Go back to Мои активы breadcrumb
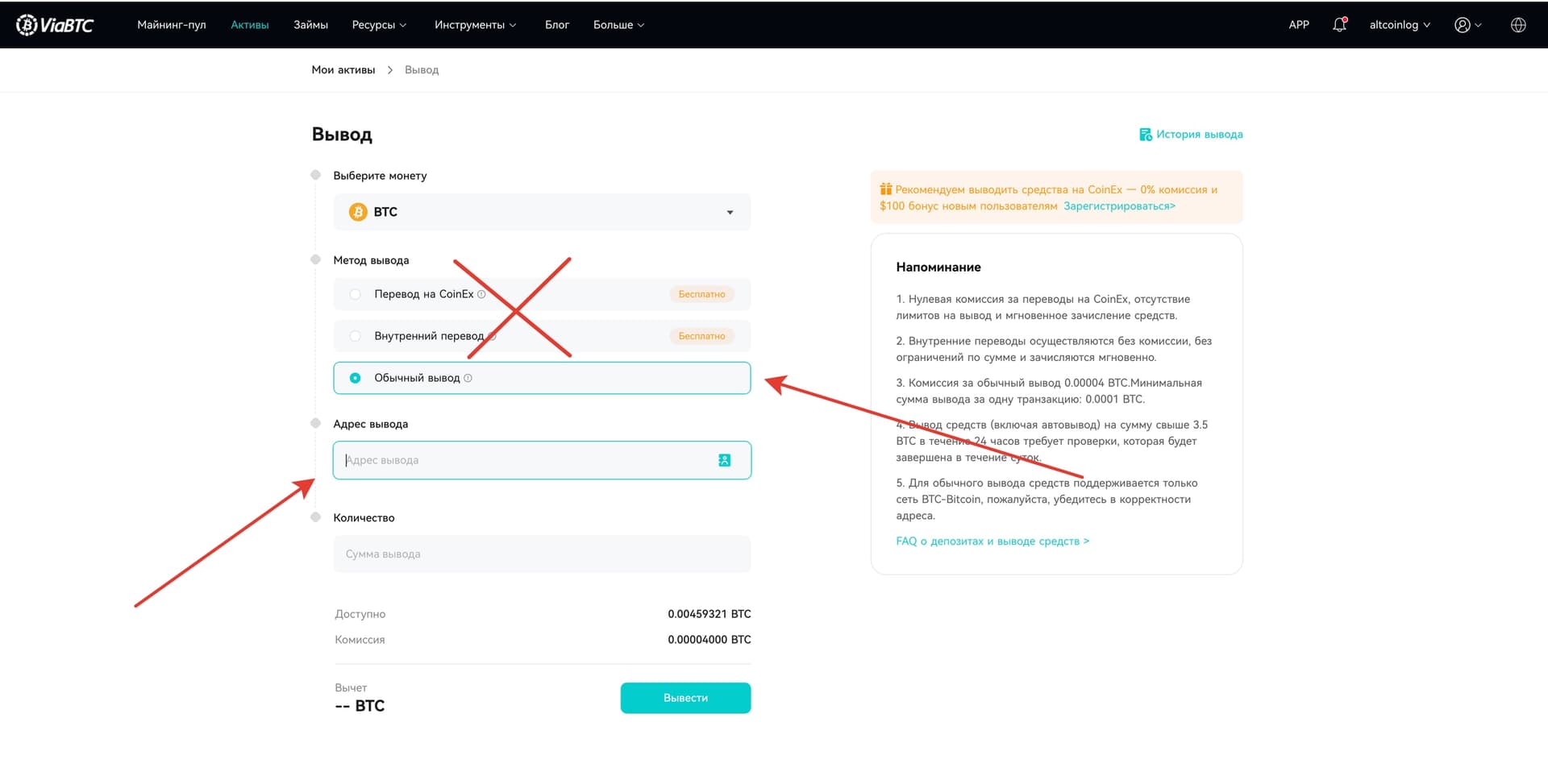Viewport: 1548px width, 784px height. 343,70
